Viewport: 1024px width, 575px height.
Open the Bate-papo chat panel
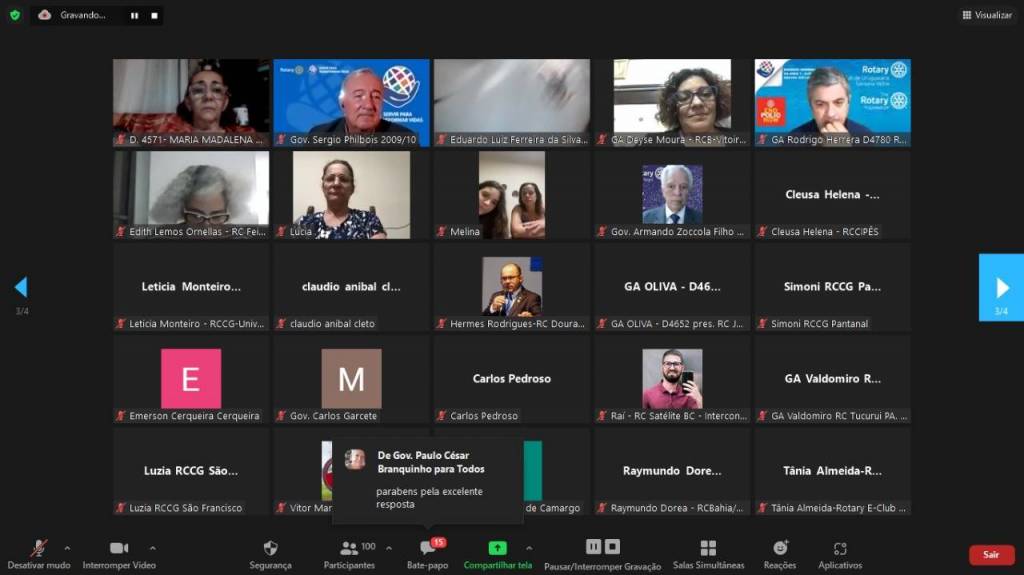[427, 554]
